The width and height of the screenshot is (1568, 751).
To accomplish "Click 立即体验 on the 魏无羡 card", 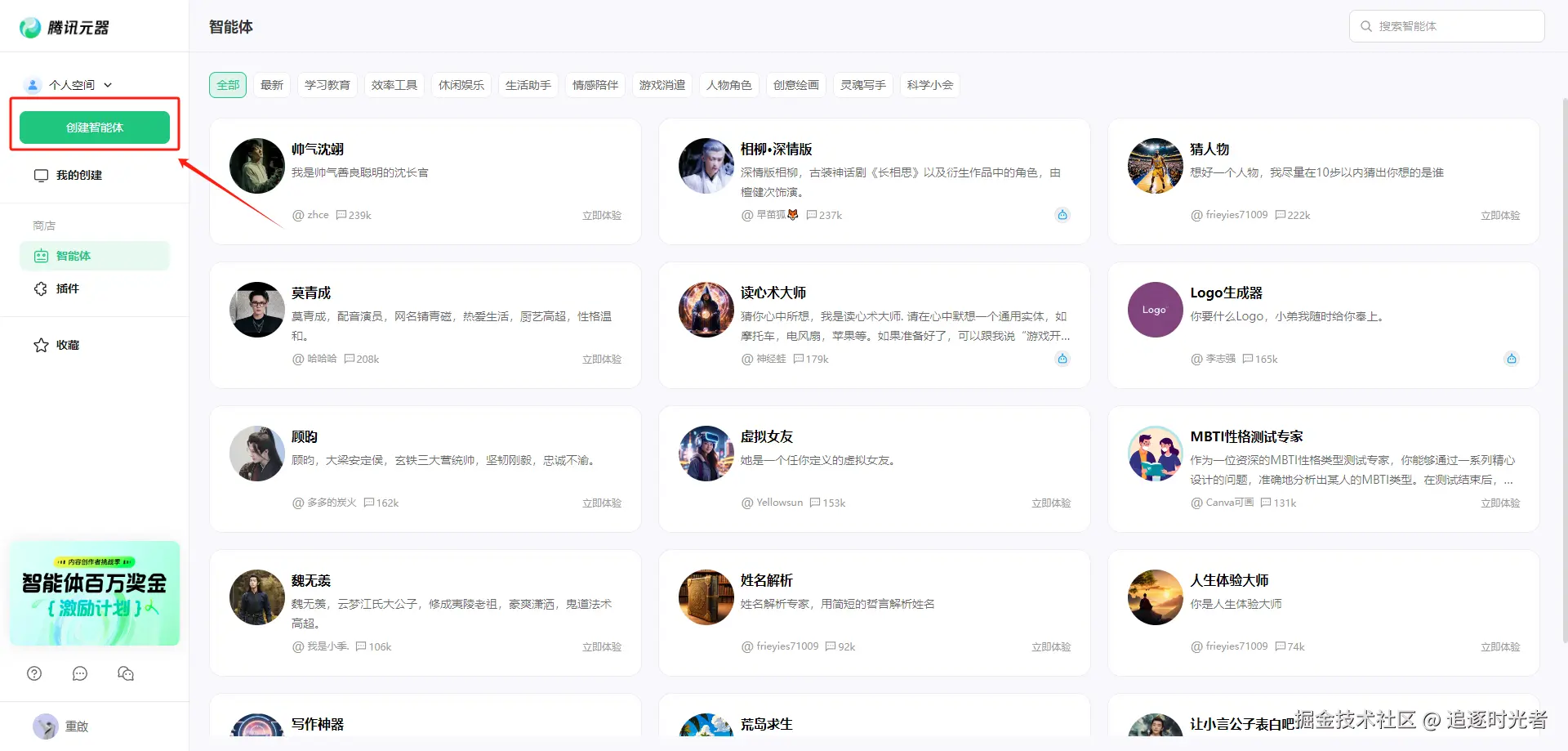I will click(602, 647).
